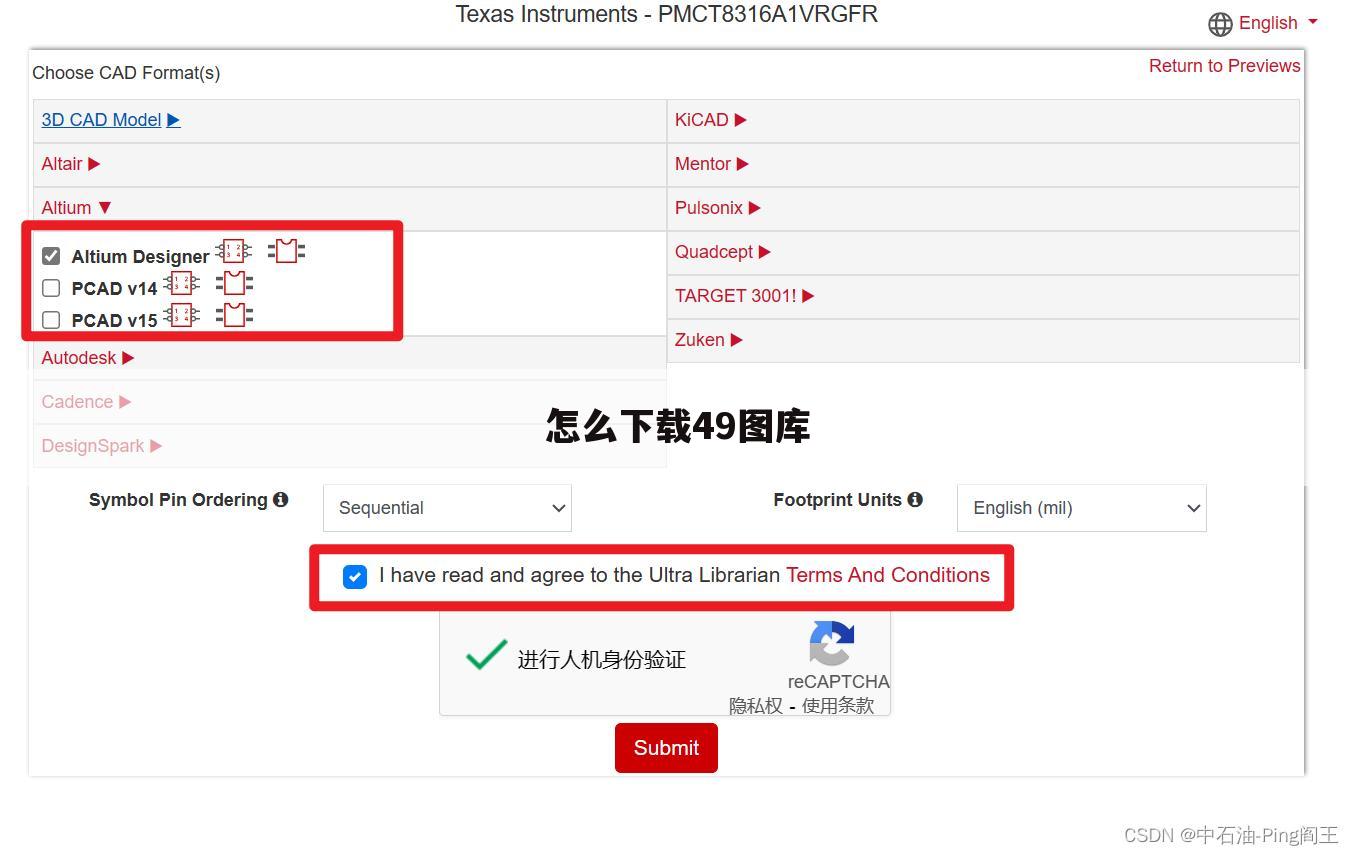Open the reCAPTCHA privacy link 隐私权
Viewport: 1354px width, 855px height.
756,706
